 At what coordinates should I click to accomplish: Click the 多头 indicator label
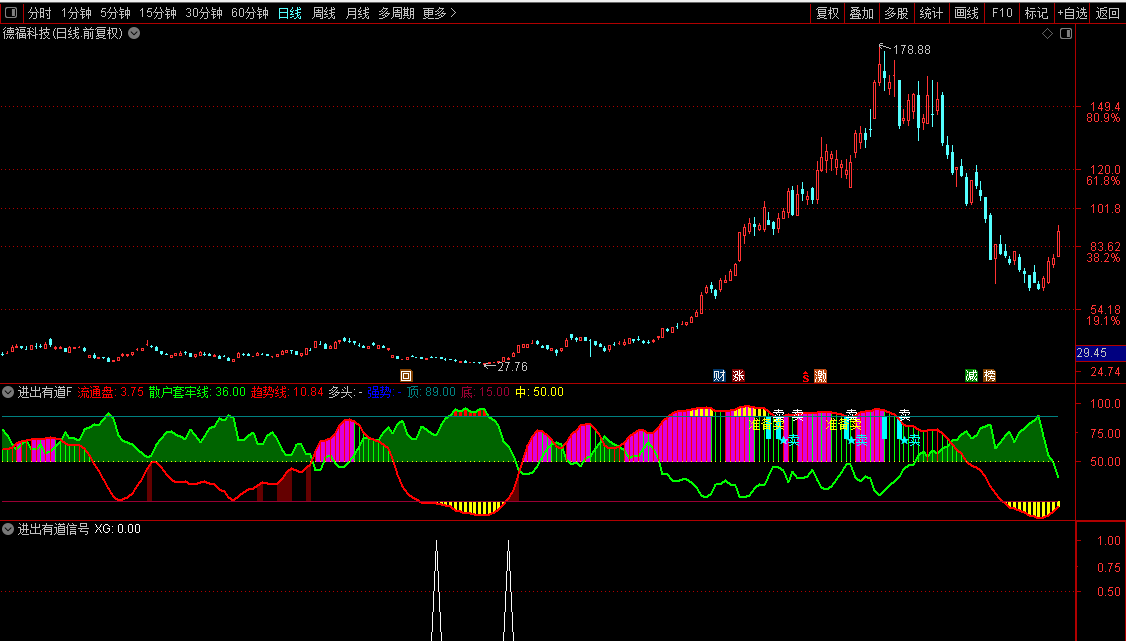[345, 392]
